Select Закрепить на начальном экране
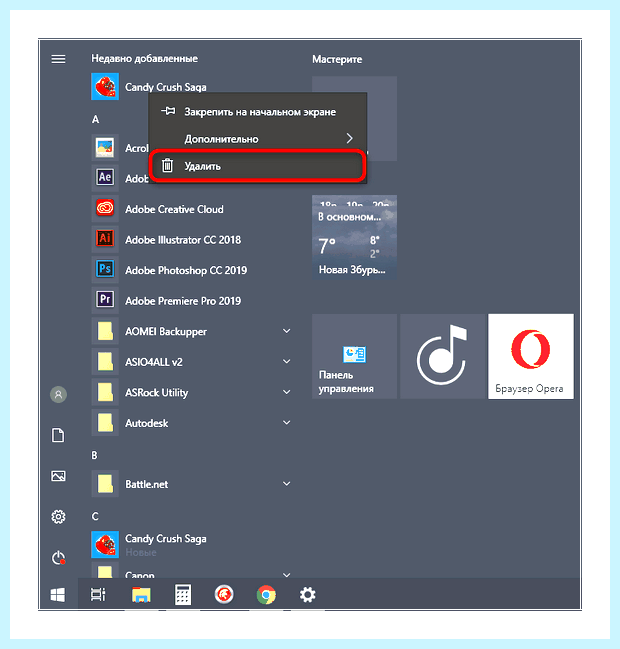620x649 pixels. coord(258,112)
